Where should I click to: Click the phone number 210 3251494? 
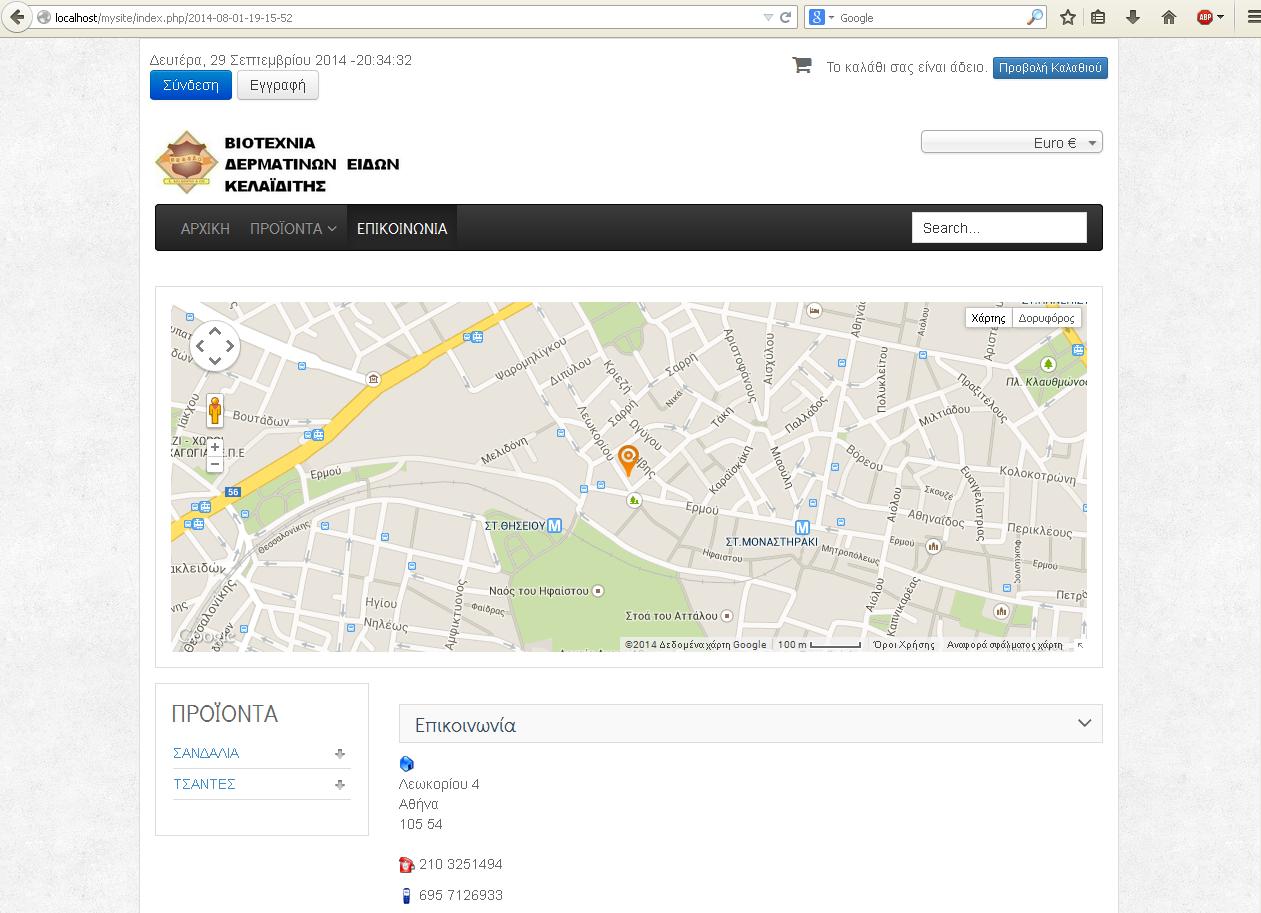tap(461, 864)
